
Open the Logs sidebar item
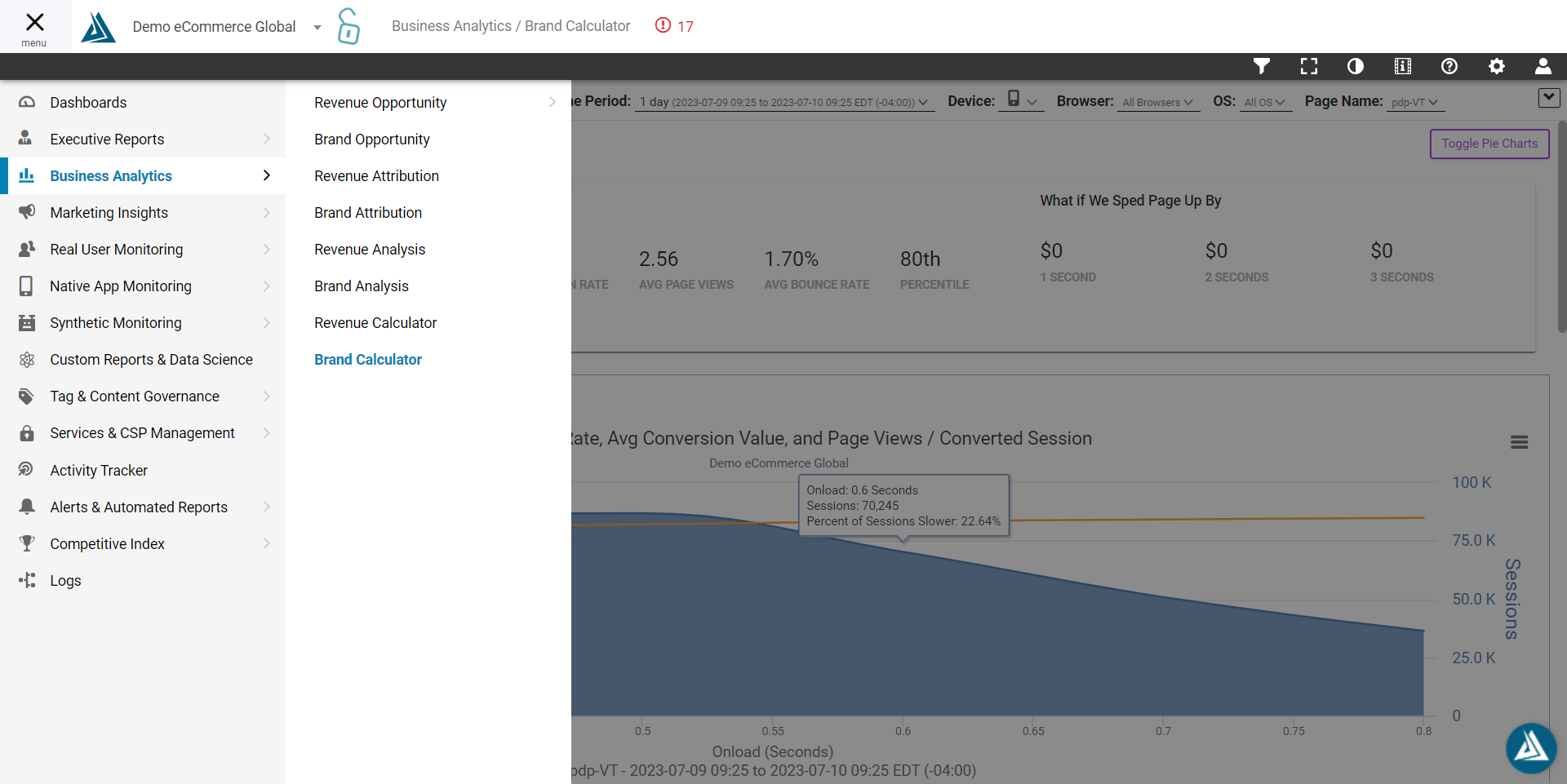coord(65,581)
